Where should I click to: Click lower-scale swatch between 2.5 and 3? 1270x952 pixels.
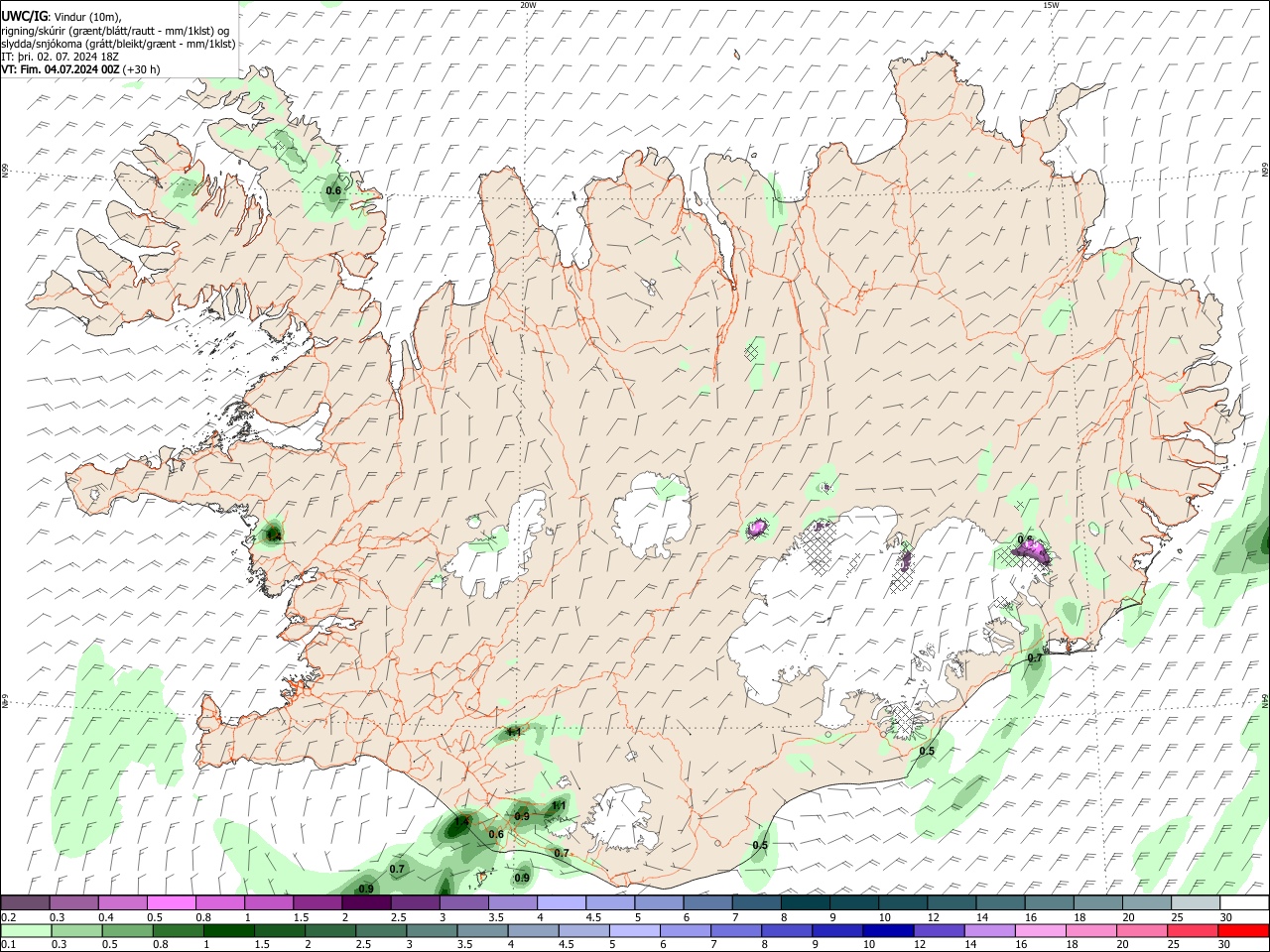(x=380, y=930)
